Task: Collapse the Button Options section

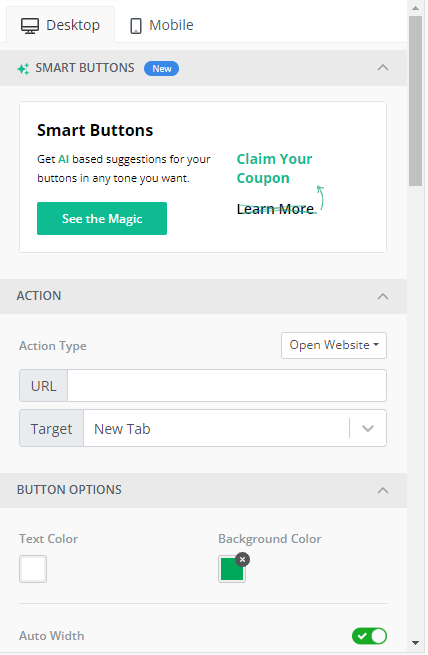Action: [383, 490]
